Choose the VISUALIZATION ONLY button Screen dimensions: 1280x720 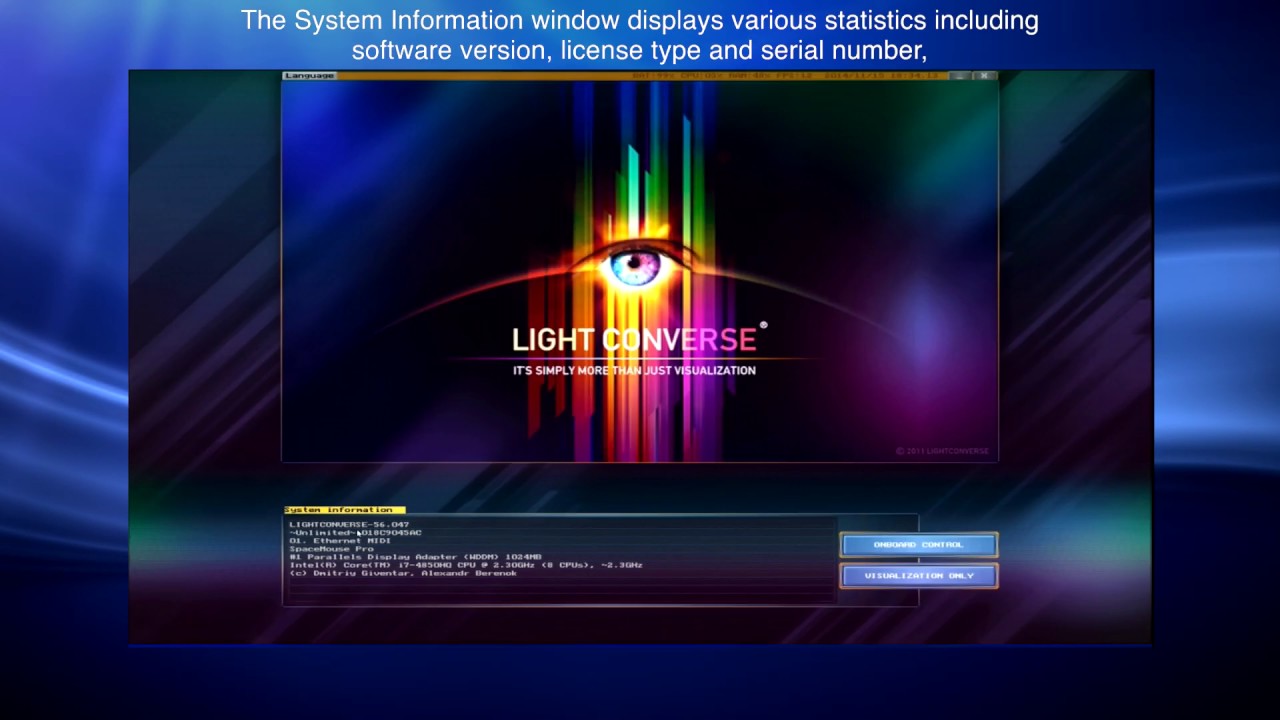coord(919,576)
